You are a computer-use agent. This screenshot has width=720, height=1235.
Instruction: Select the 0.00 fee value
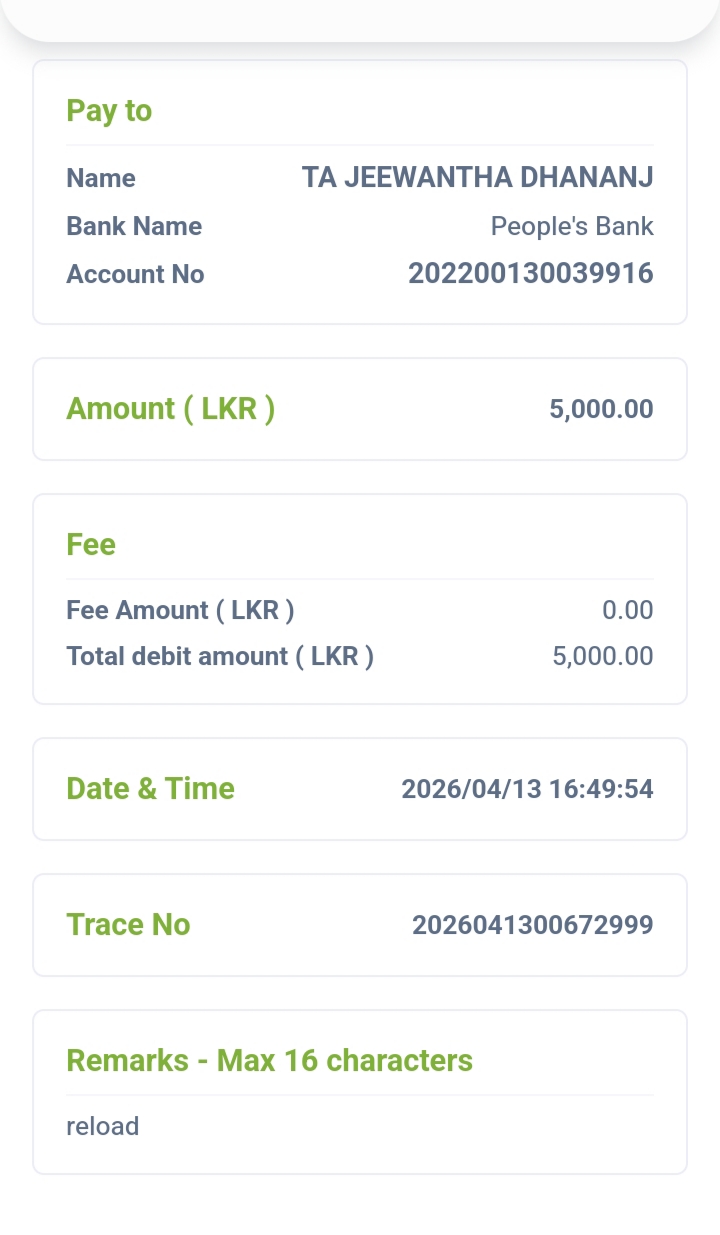628,610
